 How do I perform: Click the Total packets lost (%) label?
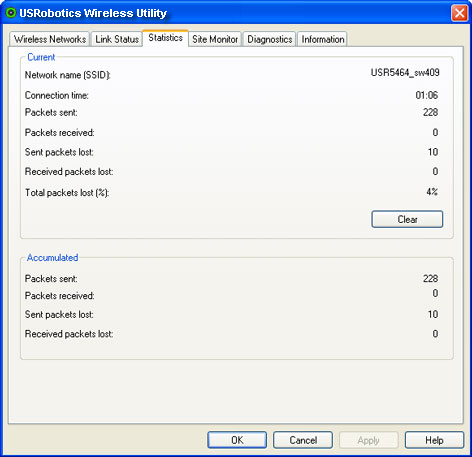coord(67,193)
